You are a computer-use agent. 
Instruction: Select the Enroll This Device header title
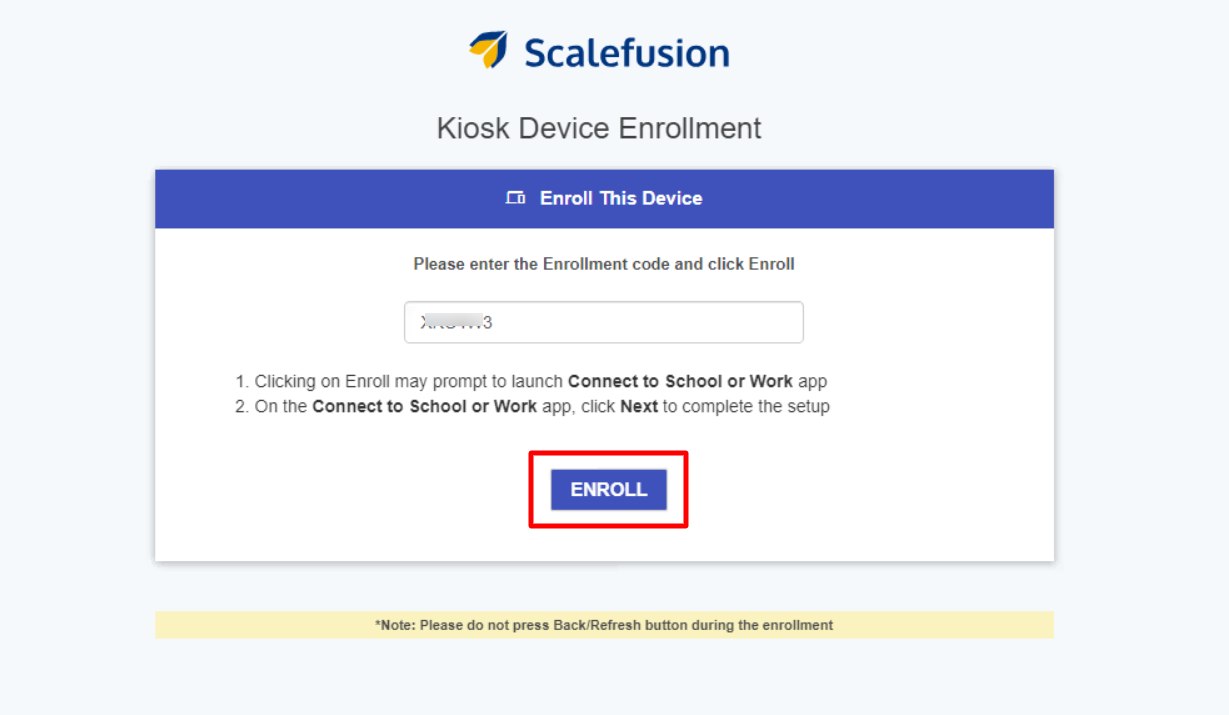pos(621,198)
